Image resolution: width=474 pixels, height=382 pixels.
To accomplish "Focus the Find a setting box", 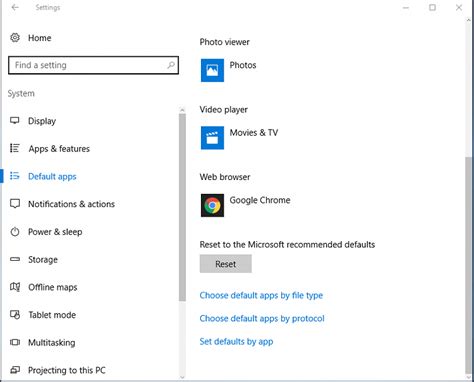I will click(x=93, y=65).
